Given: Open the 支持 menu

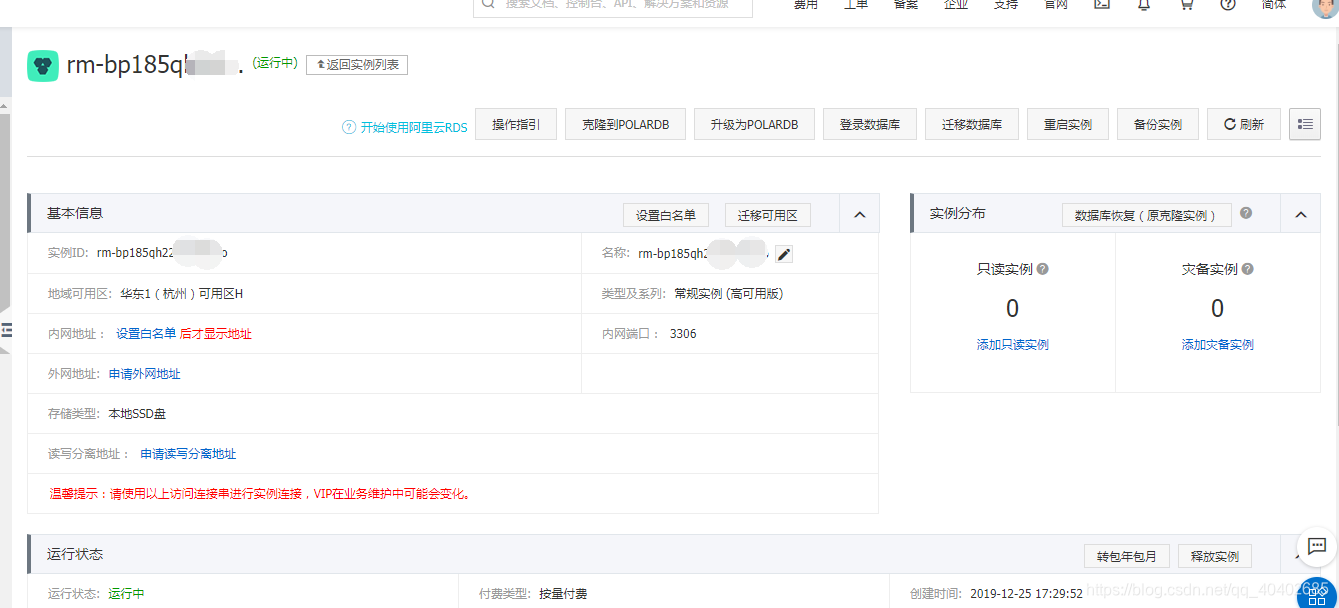Looking at the screenshot, I should (x=1006, y=4).
